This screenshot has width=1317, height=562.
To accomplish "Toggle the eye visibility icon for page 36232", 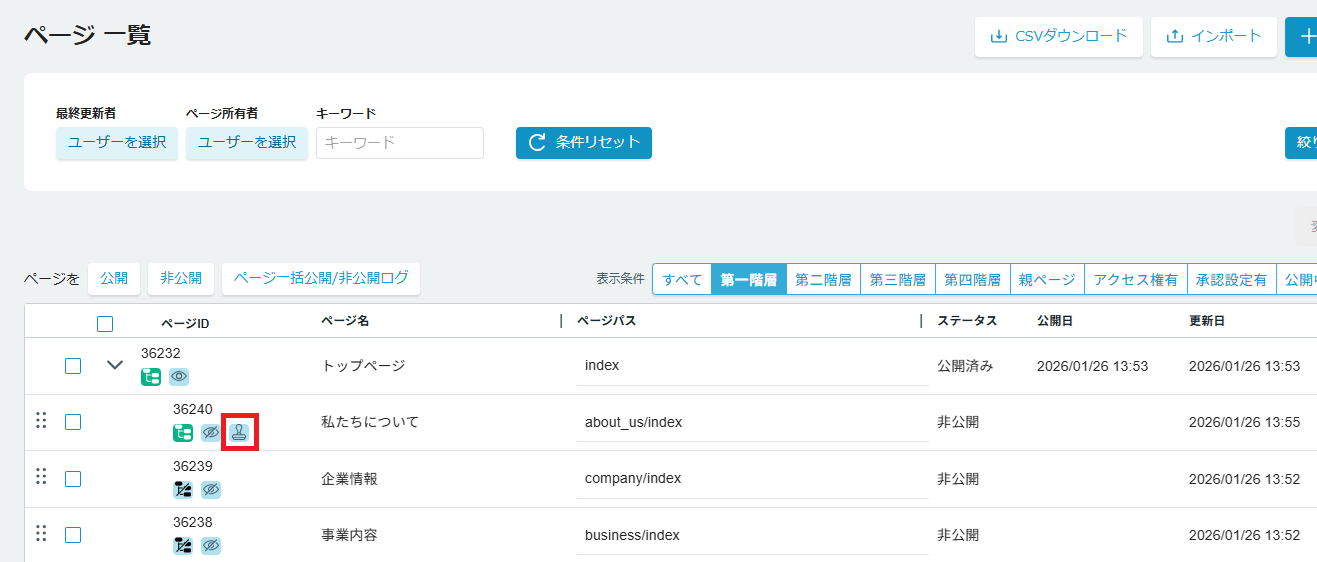I will coord(179,377).
